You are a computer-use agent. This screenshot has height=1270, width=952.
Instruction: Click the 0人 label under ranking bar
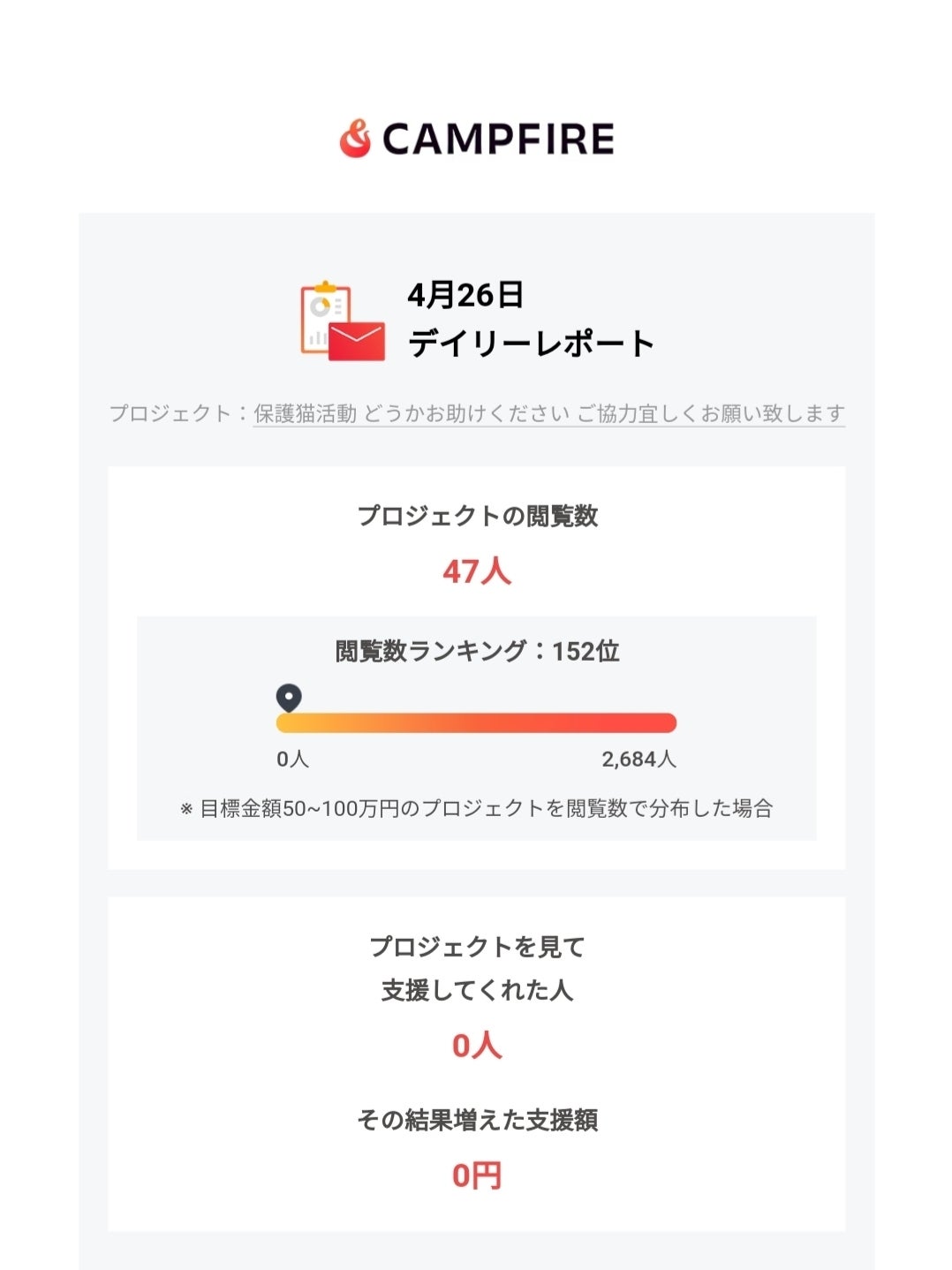click(292, 760)
